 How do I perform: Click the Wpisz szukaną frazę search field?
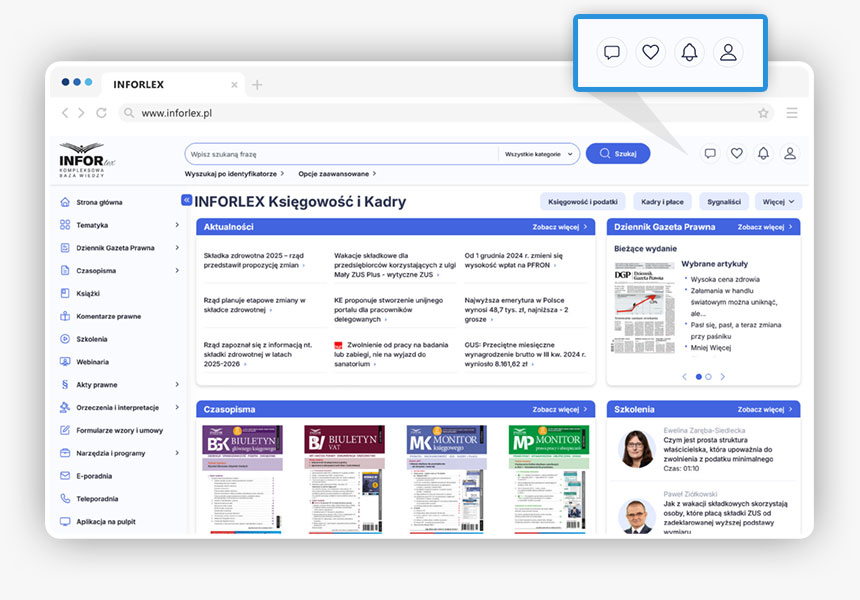click(x=340, y=154)
